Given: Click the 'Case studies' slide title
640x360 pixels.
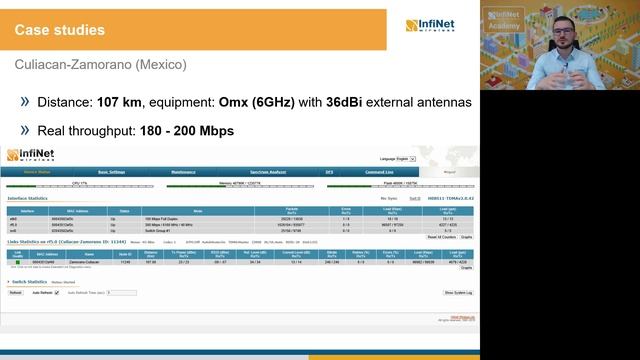Looking at the screenshot, I should click(60, 30).
